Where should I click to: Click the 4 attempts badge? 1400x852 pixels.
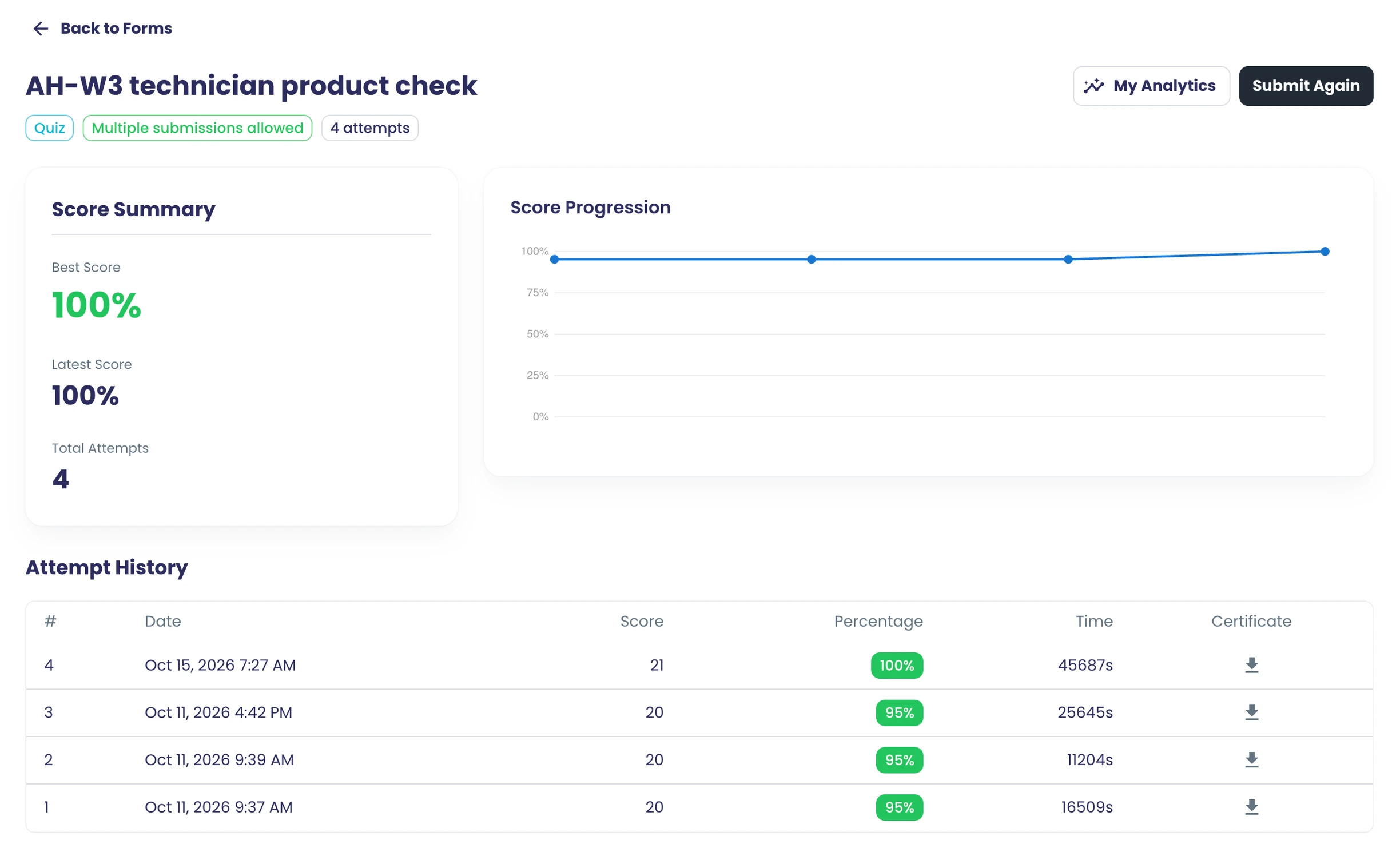(370, 128)
